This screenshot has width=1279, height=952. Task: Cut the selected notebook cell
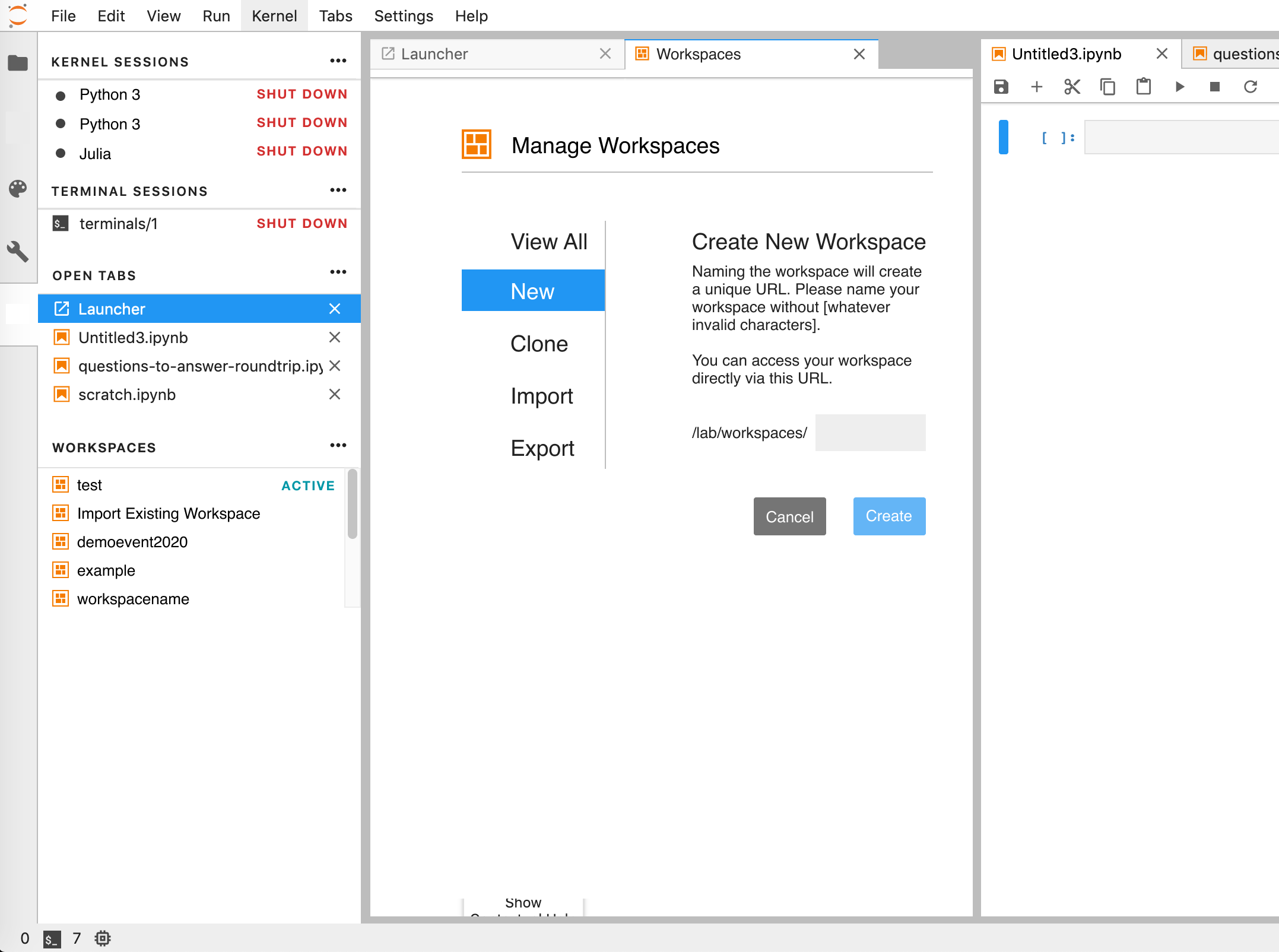[1071, 87]
